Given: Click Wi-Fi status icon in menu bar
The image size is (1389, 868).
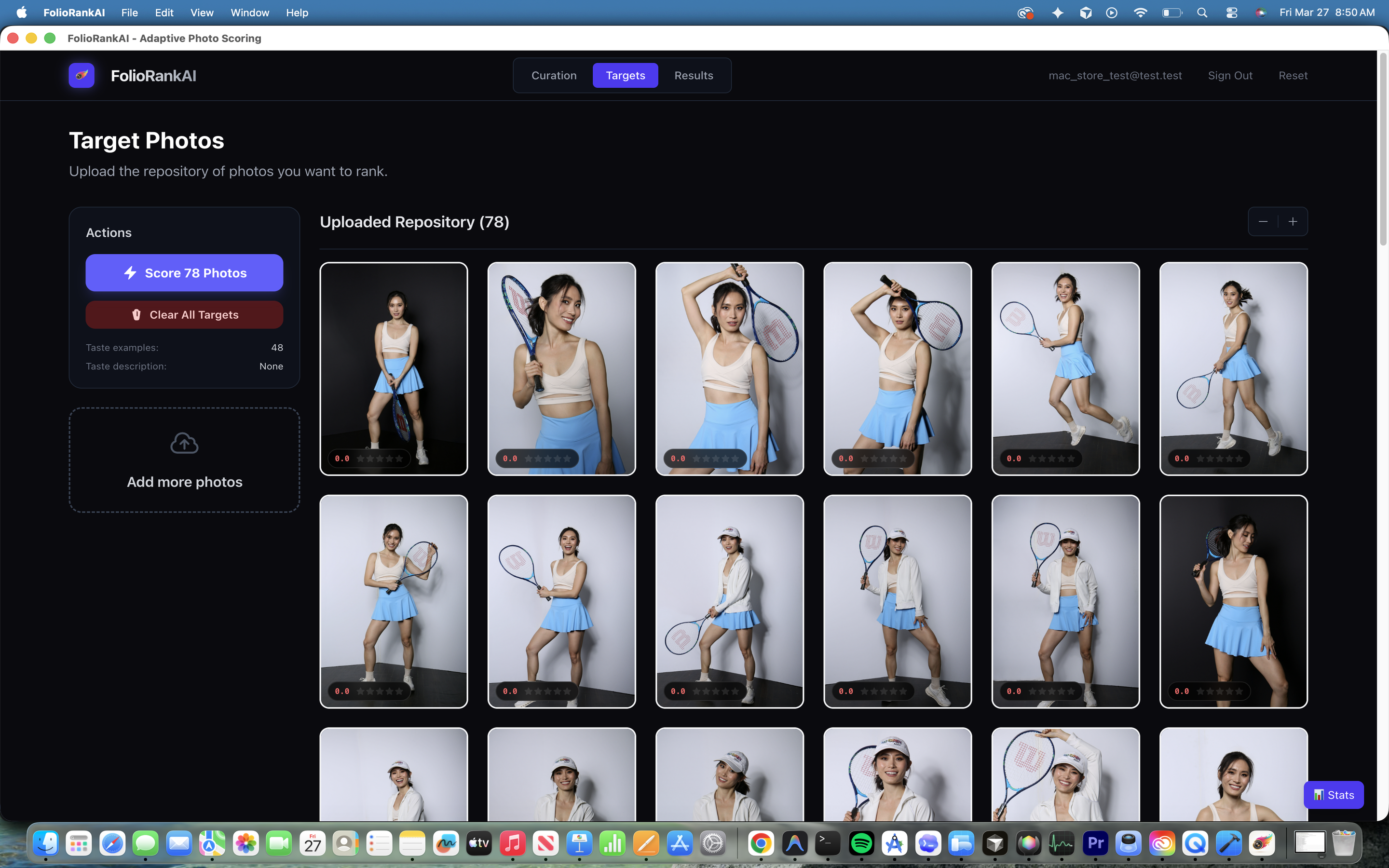Looking at the screenshot, I should [1141, 13].
